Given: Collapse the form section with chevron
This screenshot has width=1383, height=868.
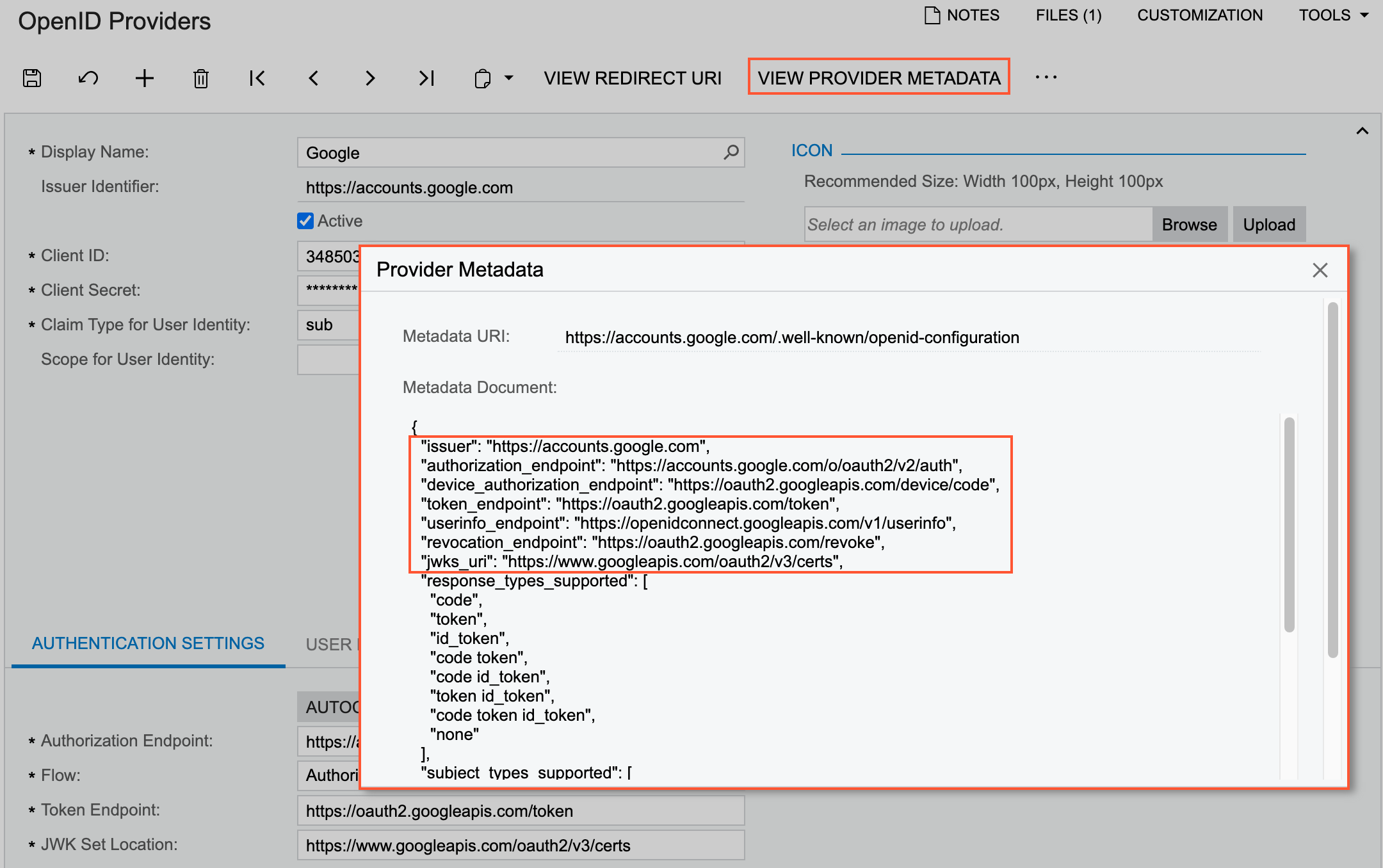Looking at the screenshot, I should [1362, 131].
